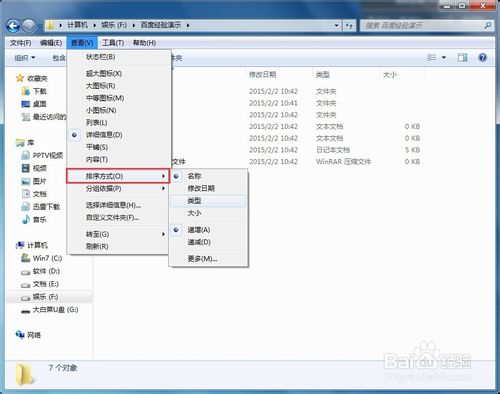Expand the 分组依据(P) submenu

pos(119,189)
